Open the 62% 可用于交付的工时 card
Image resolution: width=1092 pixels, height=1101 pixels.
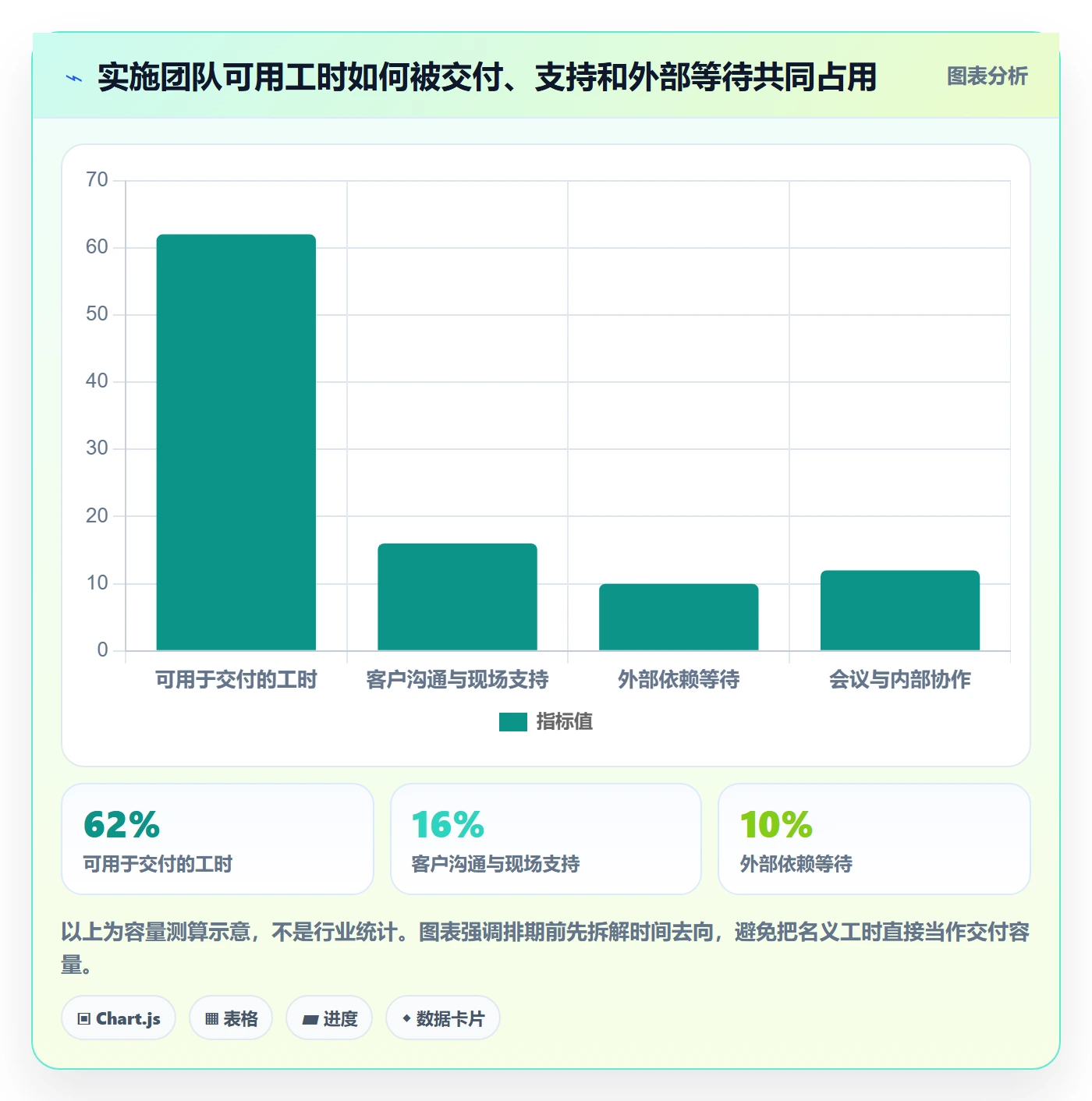pyautogui.click(x=218, y=839)
